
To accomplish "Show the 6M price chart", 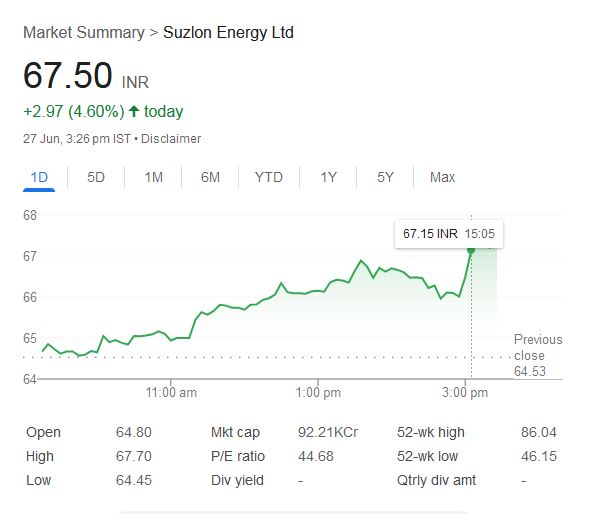I will tap(210, 177).
